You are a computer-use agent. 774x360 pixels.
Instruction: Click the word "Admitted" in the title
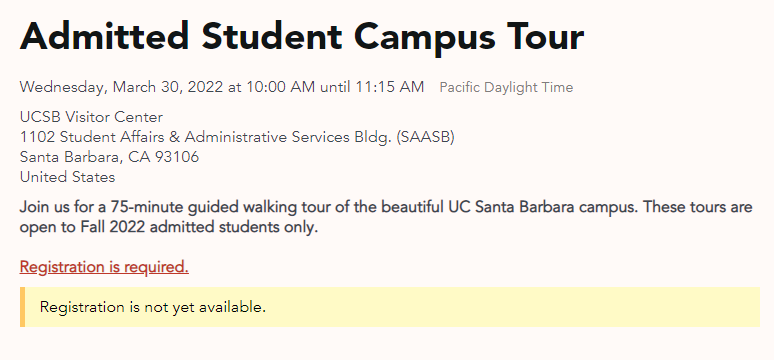[x=104, y=38]
